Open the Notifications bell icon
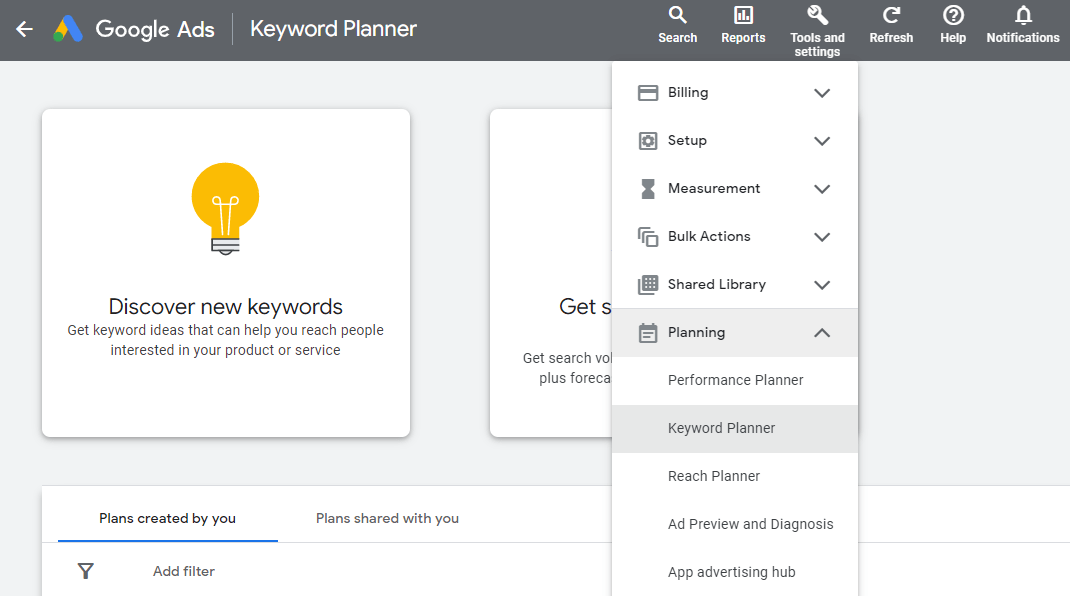 tap(1023, 14)
